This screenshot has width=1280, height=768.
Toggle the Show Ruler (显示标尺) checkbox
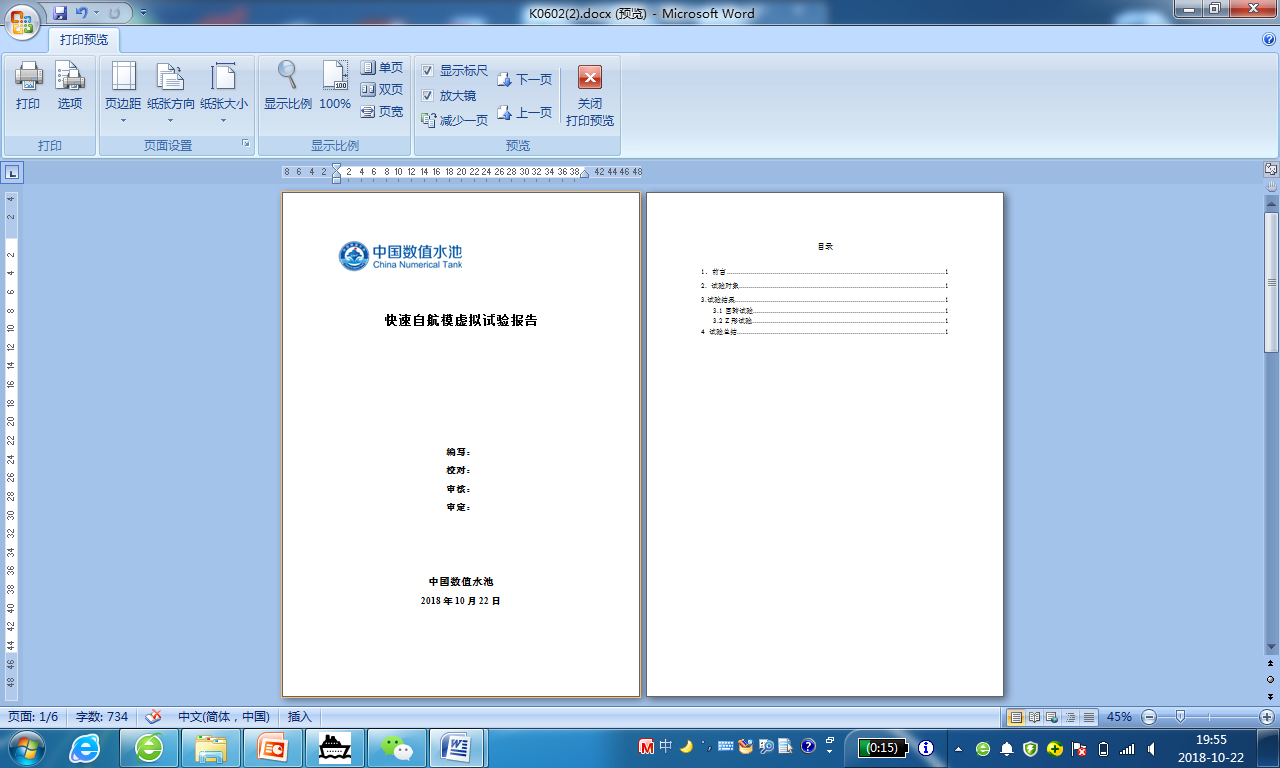428,71
